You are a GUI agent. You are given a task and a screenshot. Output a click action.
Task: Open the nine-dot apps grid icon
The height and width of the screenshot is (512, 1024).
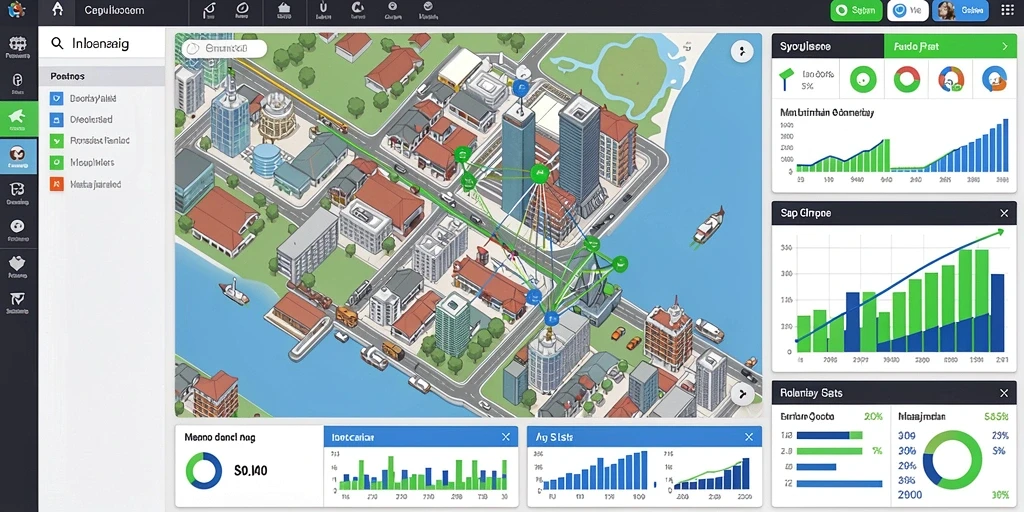click(x=1008, y=10)
